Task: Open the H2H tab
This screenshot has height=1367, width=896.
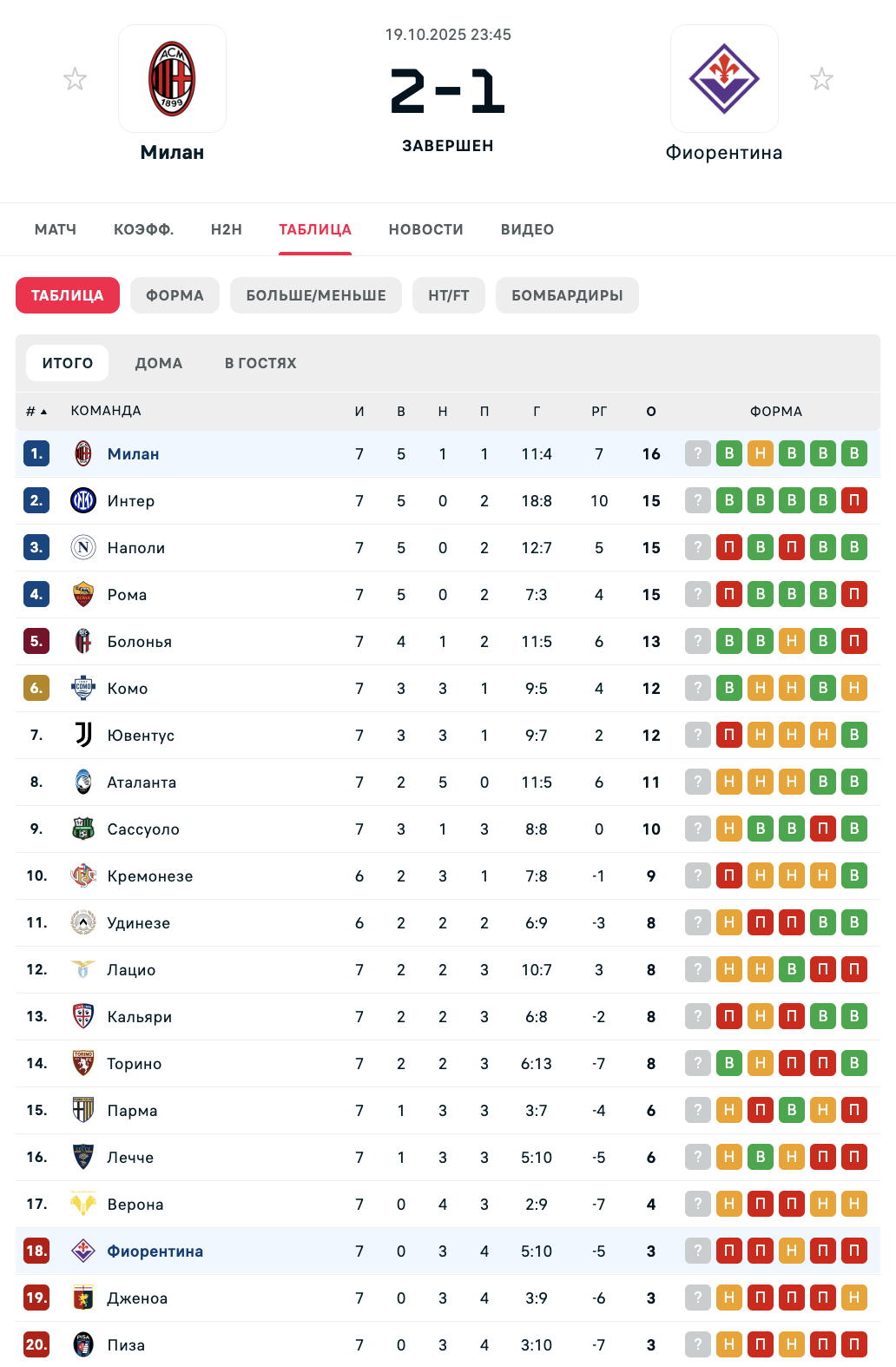Action: (x=227, y=229)
